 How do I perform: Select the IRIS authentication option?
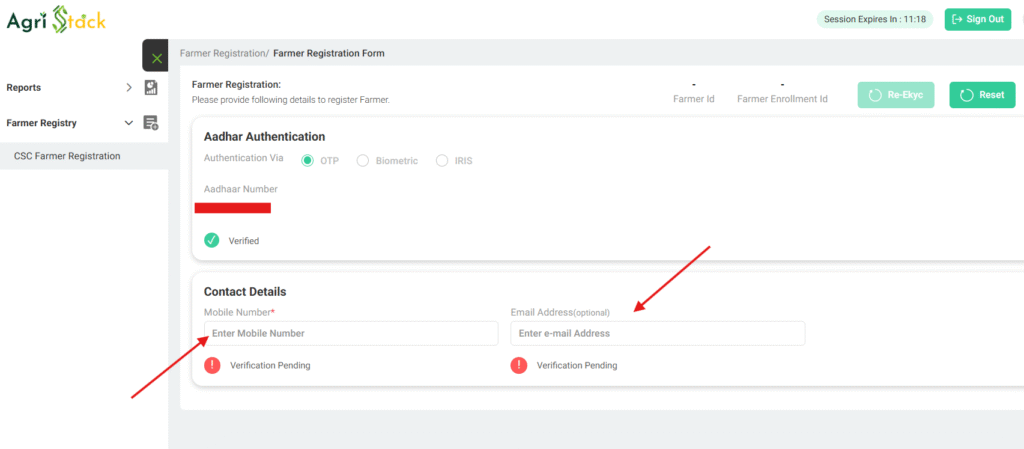coord(442,160)
